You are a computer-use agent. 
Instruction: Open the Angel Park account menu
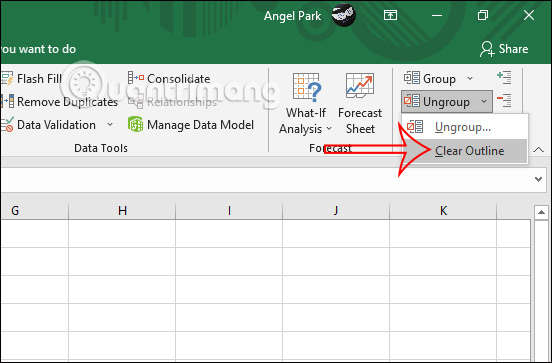coord(293,15)
